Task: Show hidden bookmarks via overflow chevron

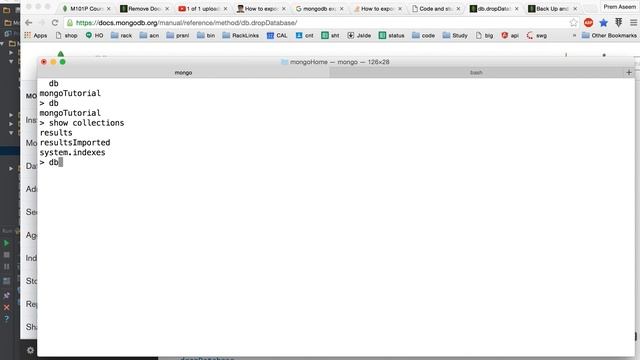Action: [574, 36]
